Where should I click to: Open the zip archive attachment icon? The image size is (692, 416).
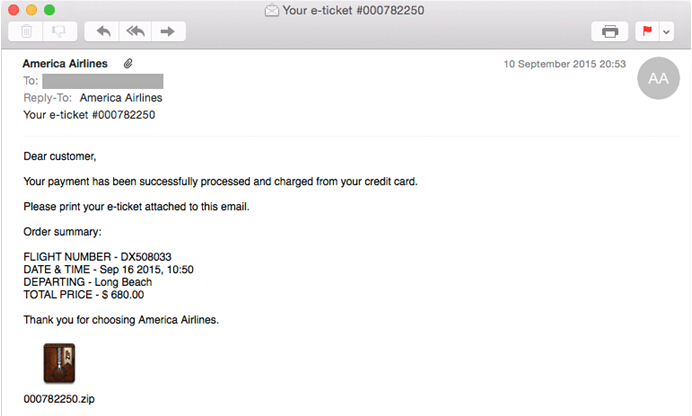click(x=59, y=363)
